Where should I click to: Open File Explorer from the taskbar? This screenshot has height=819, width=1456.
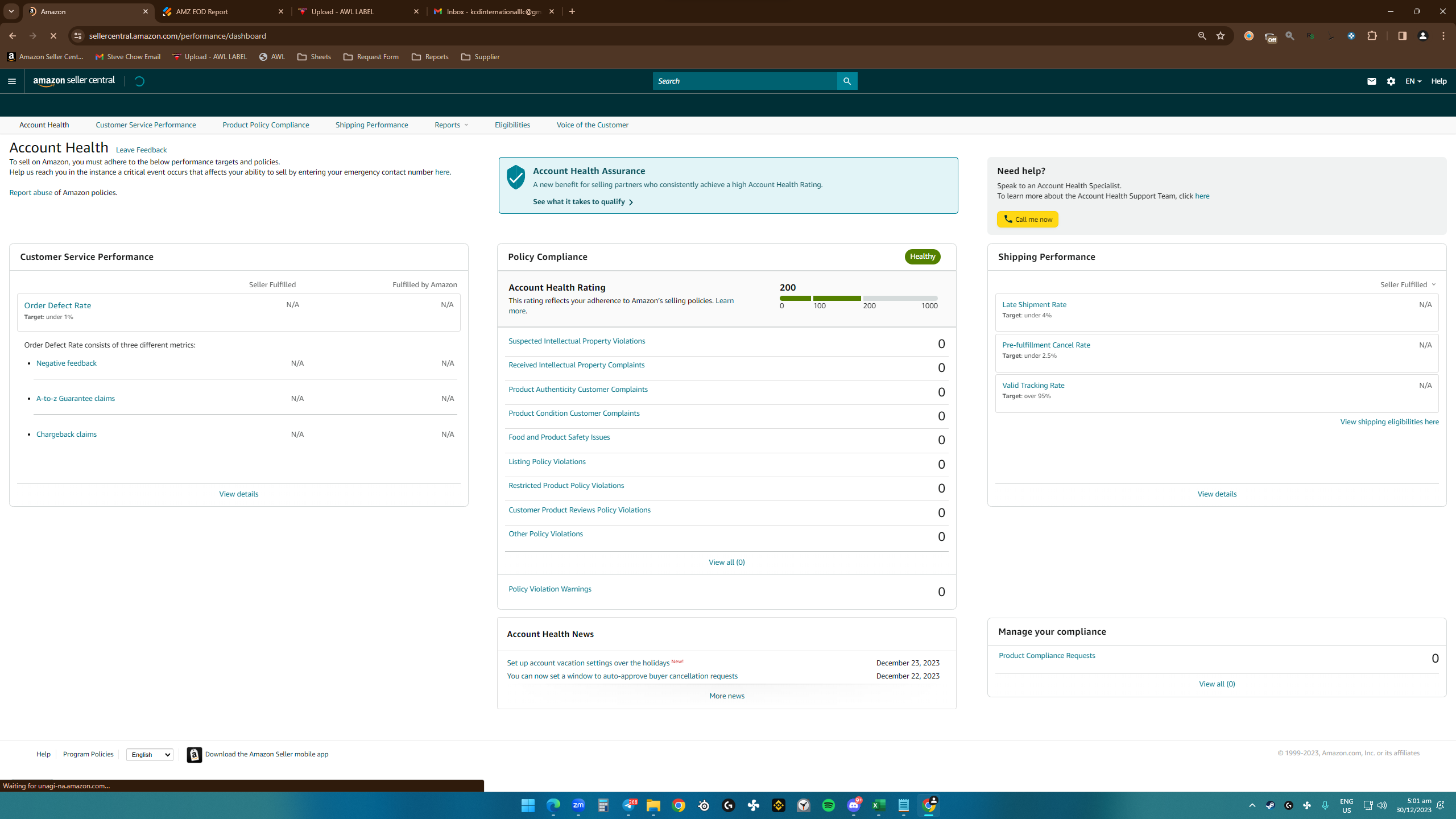pyautogui.click(x=653, y=805)
